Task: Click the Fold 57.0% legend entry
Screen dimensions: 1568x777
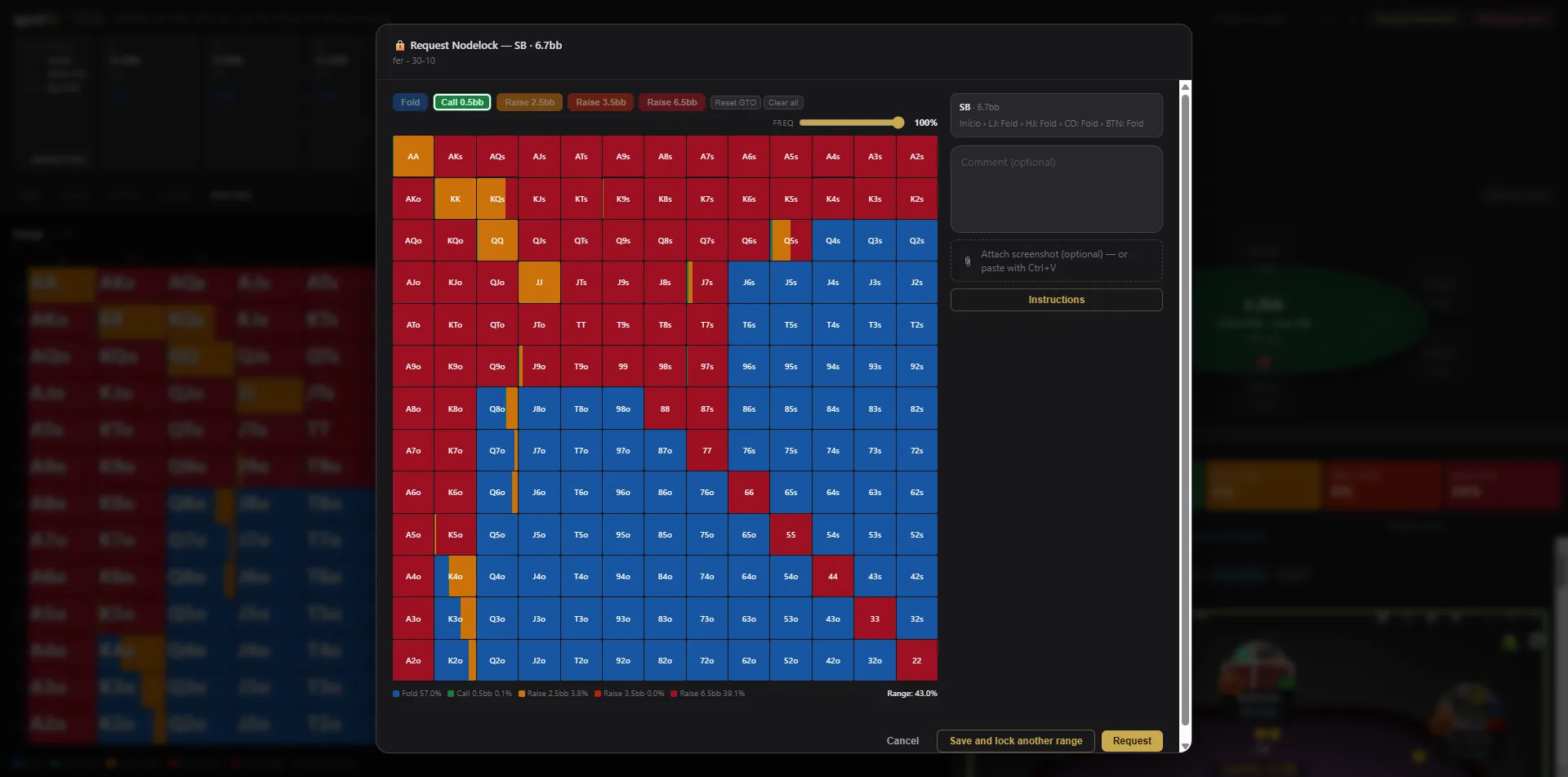Action: click(x=417, y=694)
